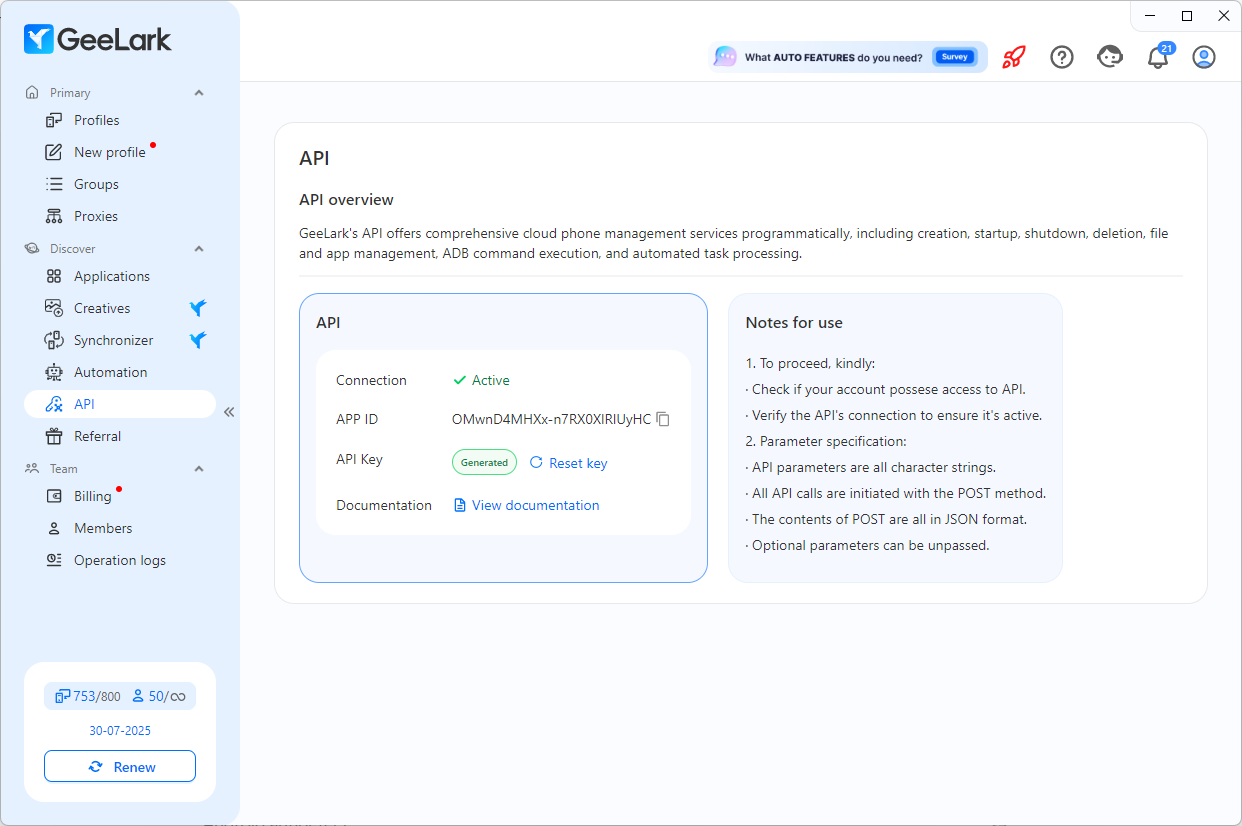
Task: Click the Referral gift icon
Action: pos(54,436)
